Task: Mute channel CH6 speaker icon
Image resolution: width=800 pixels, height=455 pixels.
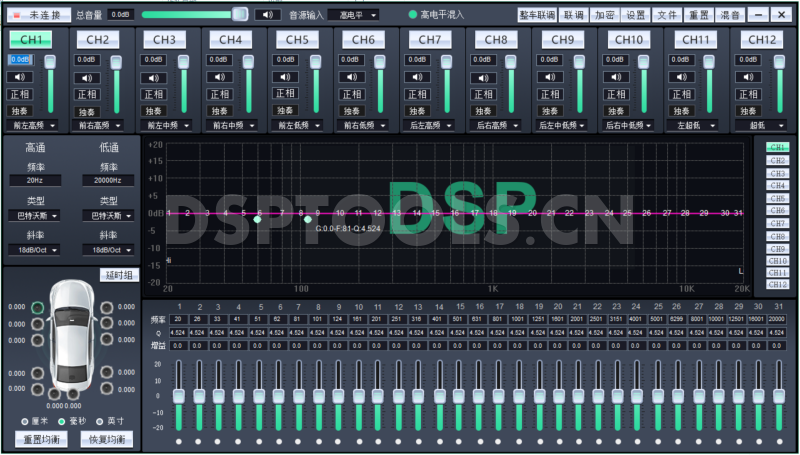Action: (x=352, y=77)
